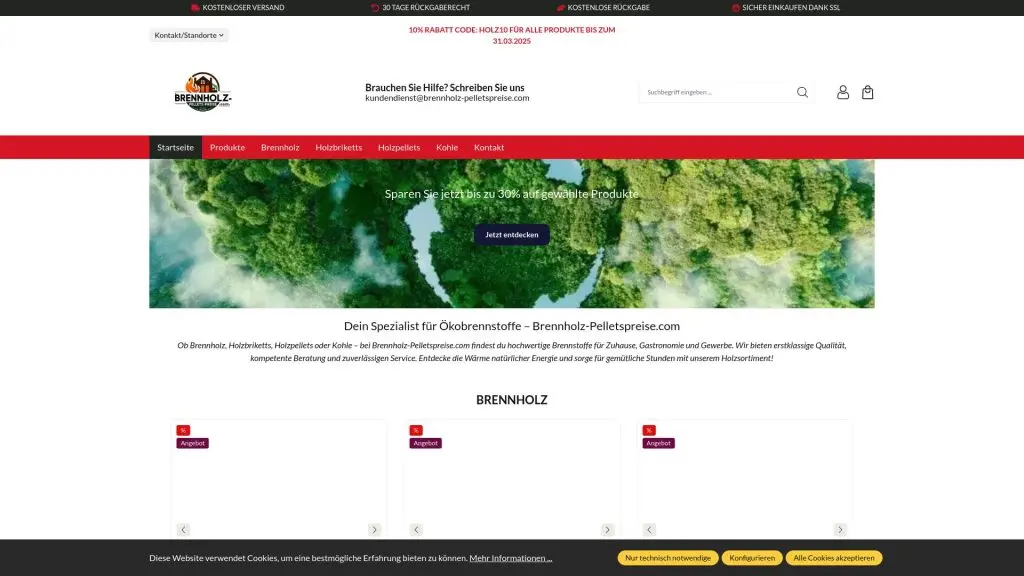1024x576 pixels.
Task: Click the right arrow on second product card
Action: pos(607,529)
